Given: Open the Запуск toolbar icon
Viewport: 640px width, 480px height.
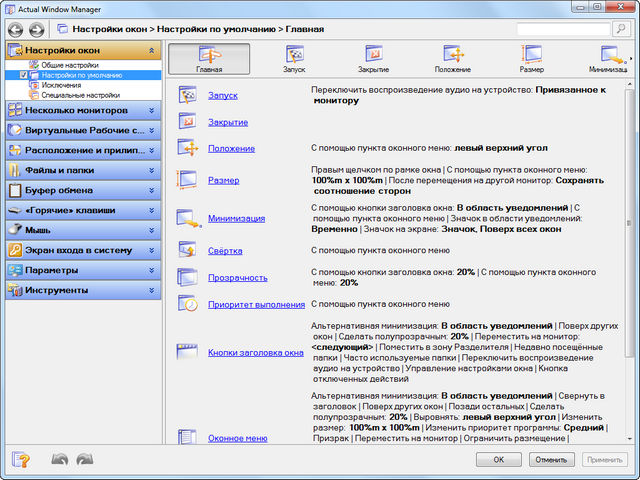Looking at the screenshot, I should [295, 59].
